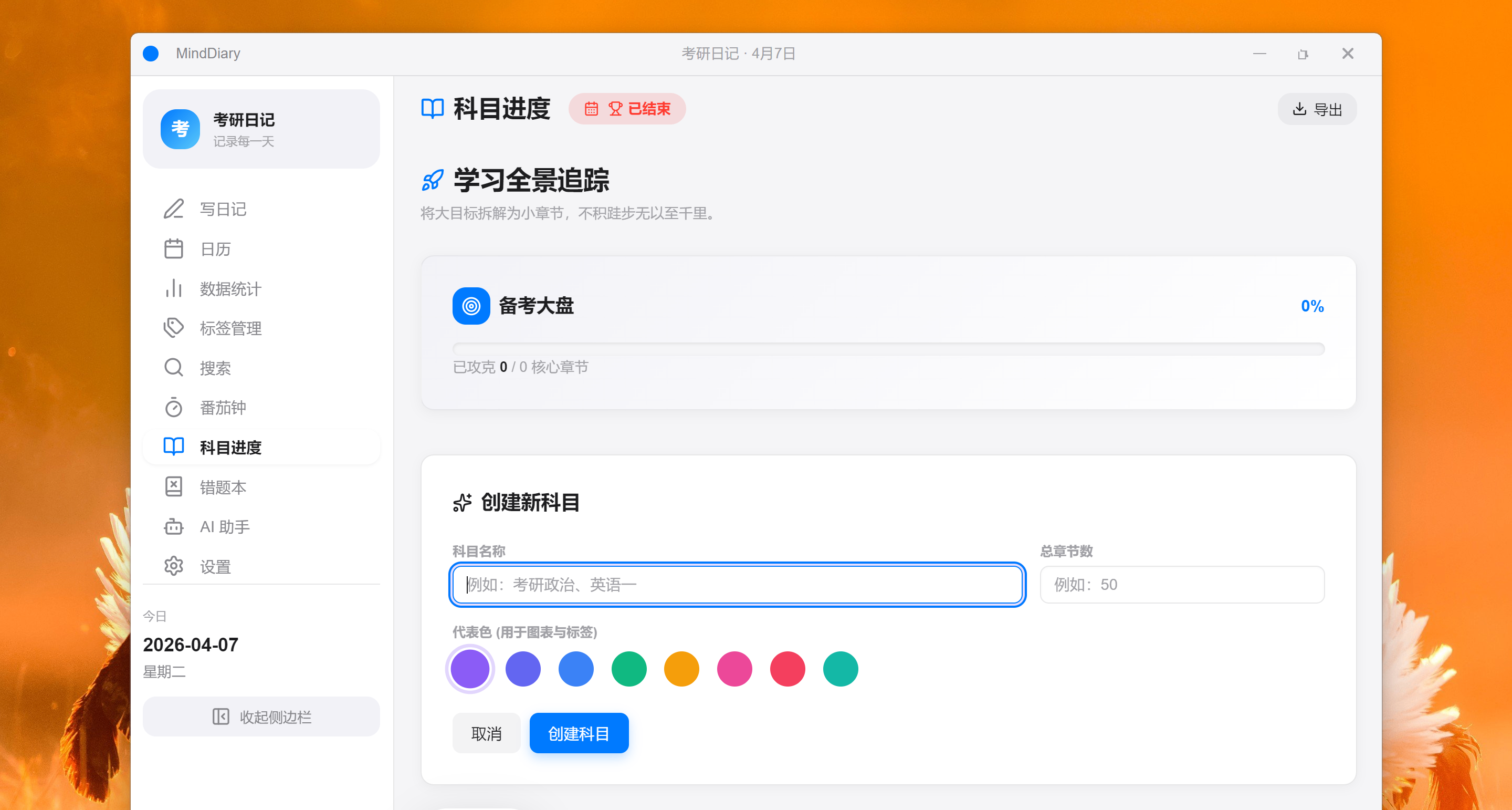Select the 数据统计 statistics icon
The image size is (1512, 810).
(174, 288)
